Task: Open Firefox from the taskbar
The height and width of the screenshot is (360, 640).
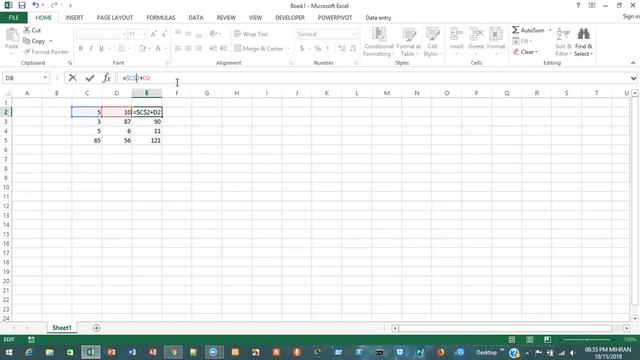Action: [x=440, y=352]
